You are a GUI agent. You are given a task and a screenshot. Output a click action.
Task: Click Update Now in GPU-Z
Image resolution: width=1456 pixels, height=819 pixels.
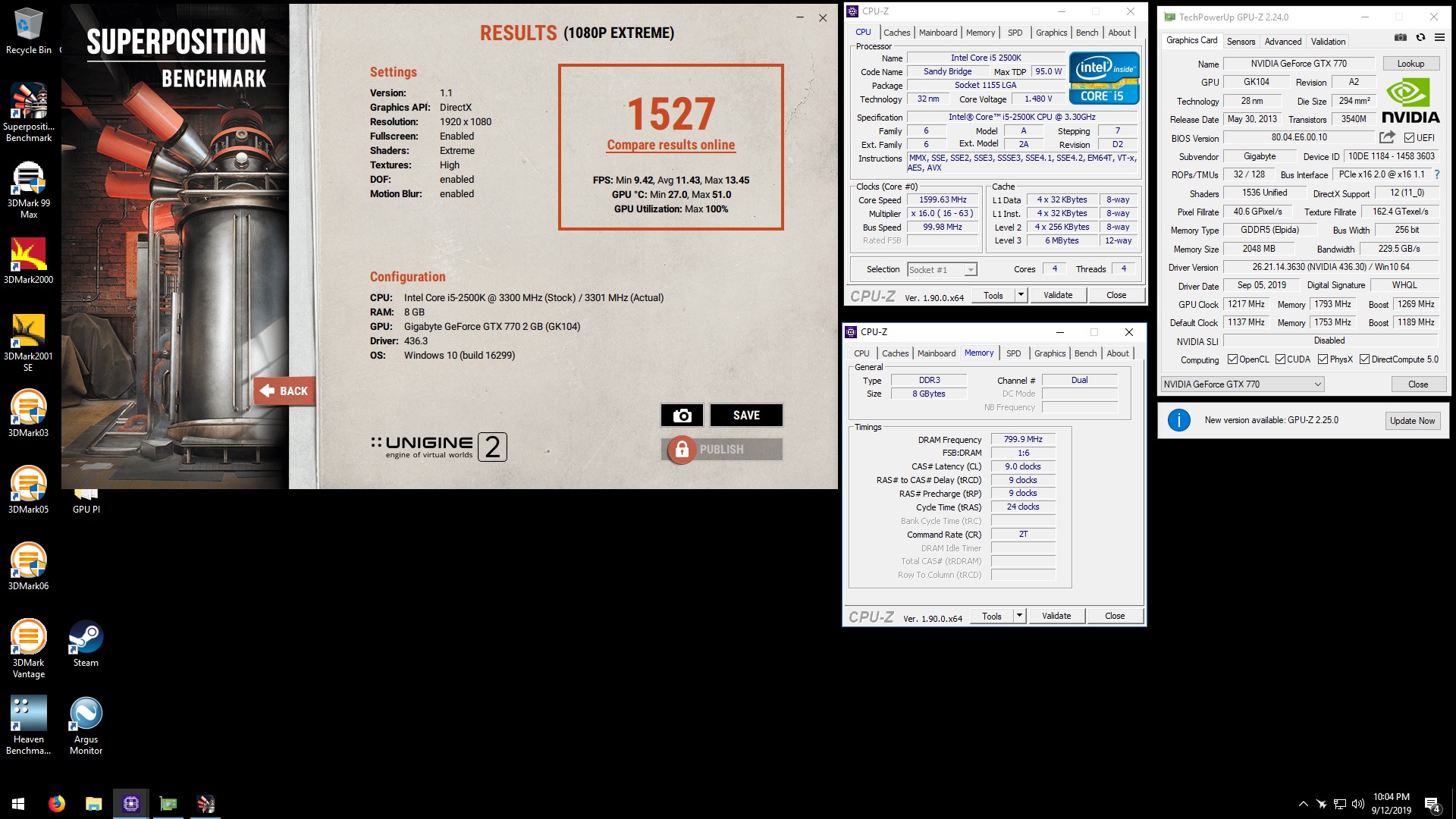[x=1412, y=421]
